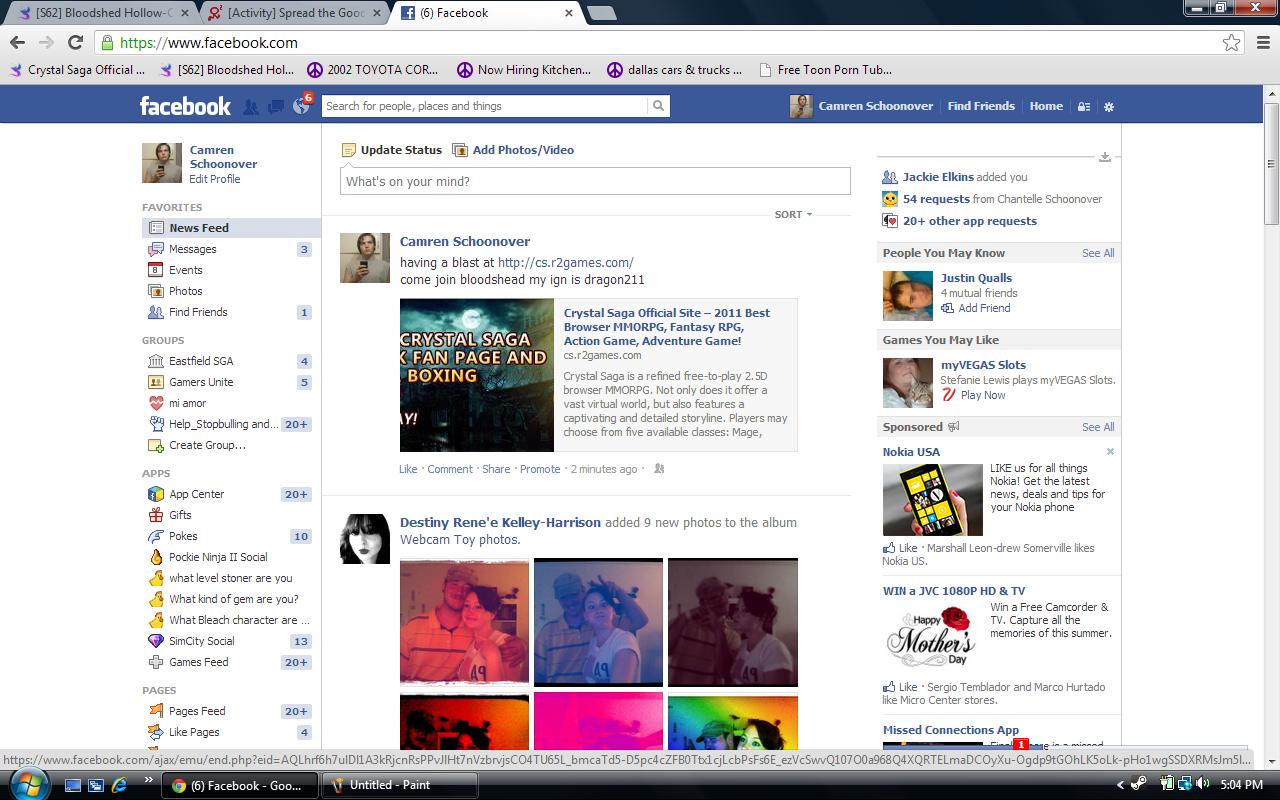Click the Chrome reload button
The width and height of the screenshot is (1280, 800).
coord(75,42)
